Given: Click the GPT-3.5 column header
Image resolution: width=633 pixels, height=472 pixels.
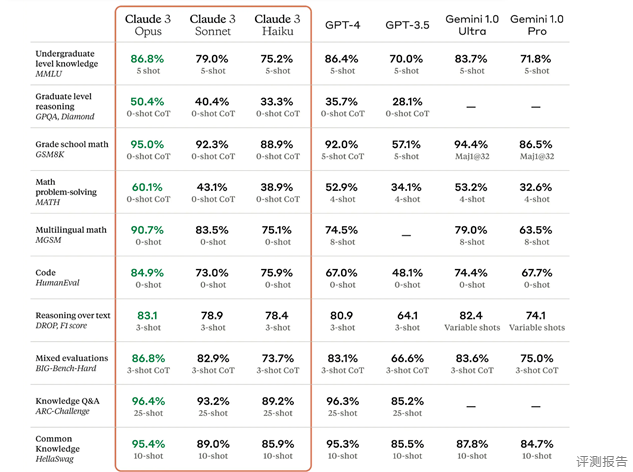Looking at the screenshot, I should 407,25.
